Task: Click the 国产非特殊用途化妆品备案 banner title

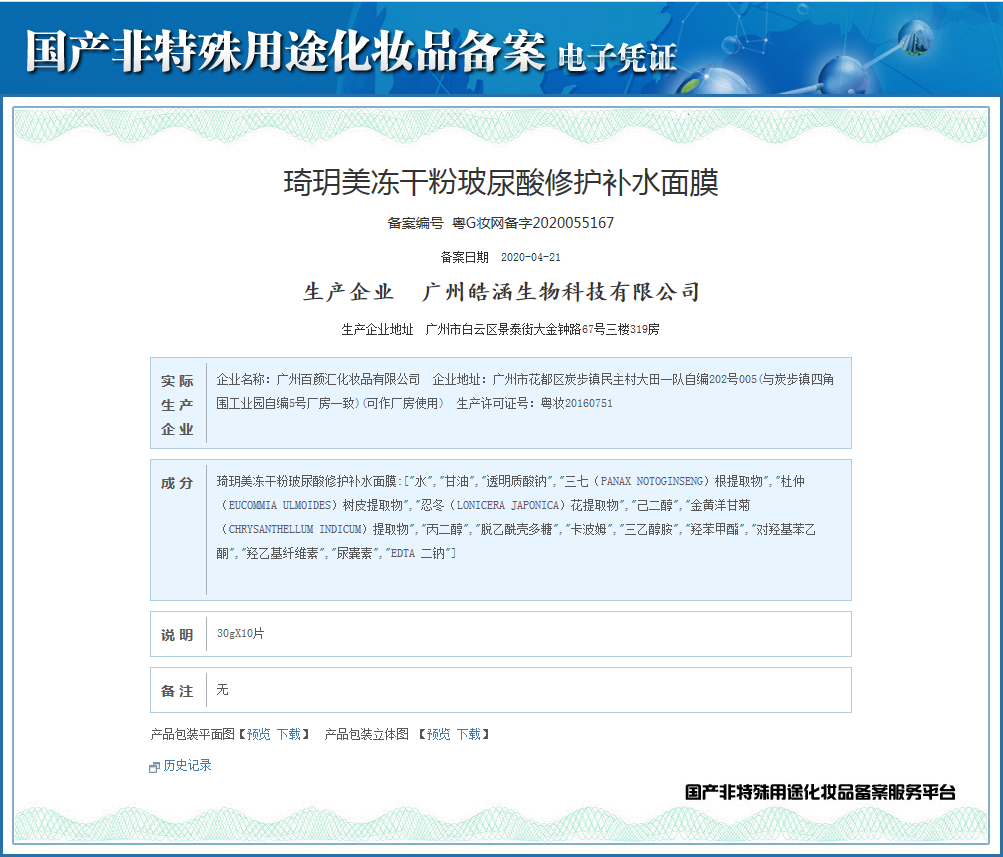Action: pyautogui.click(x=285, y=51)
